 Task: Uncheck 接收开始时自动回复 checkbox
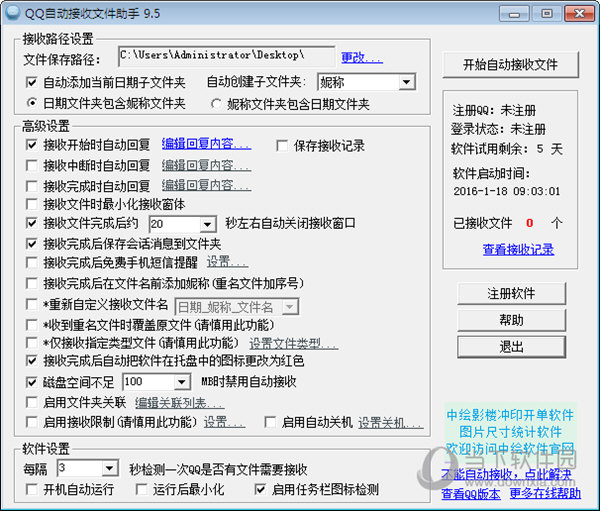tap(31, 145)
